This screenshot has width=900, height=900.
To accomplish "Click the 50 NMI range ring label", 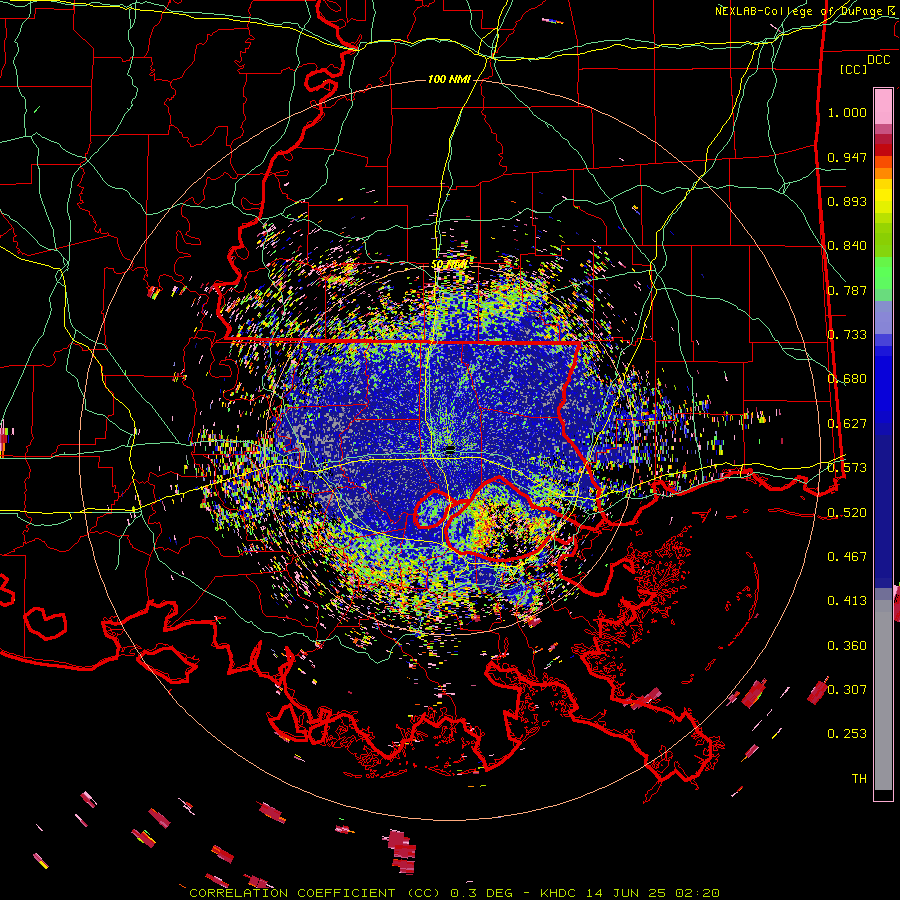I will (x=449, y=265).
